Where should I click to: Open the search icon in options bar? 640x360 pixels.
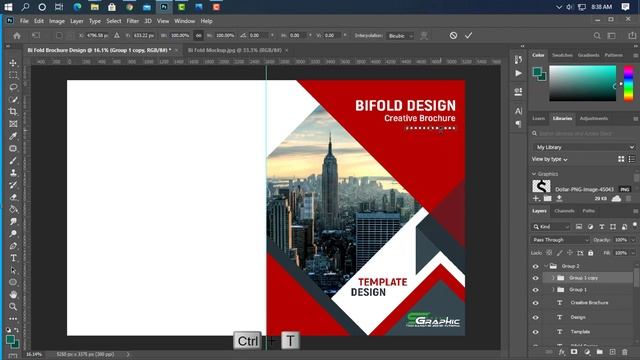point(597,36)
